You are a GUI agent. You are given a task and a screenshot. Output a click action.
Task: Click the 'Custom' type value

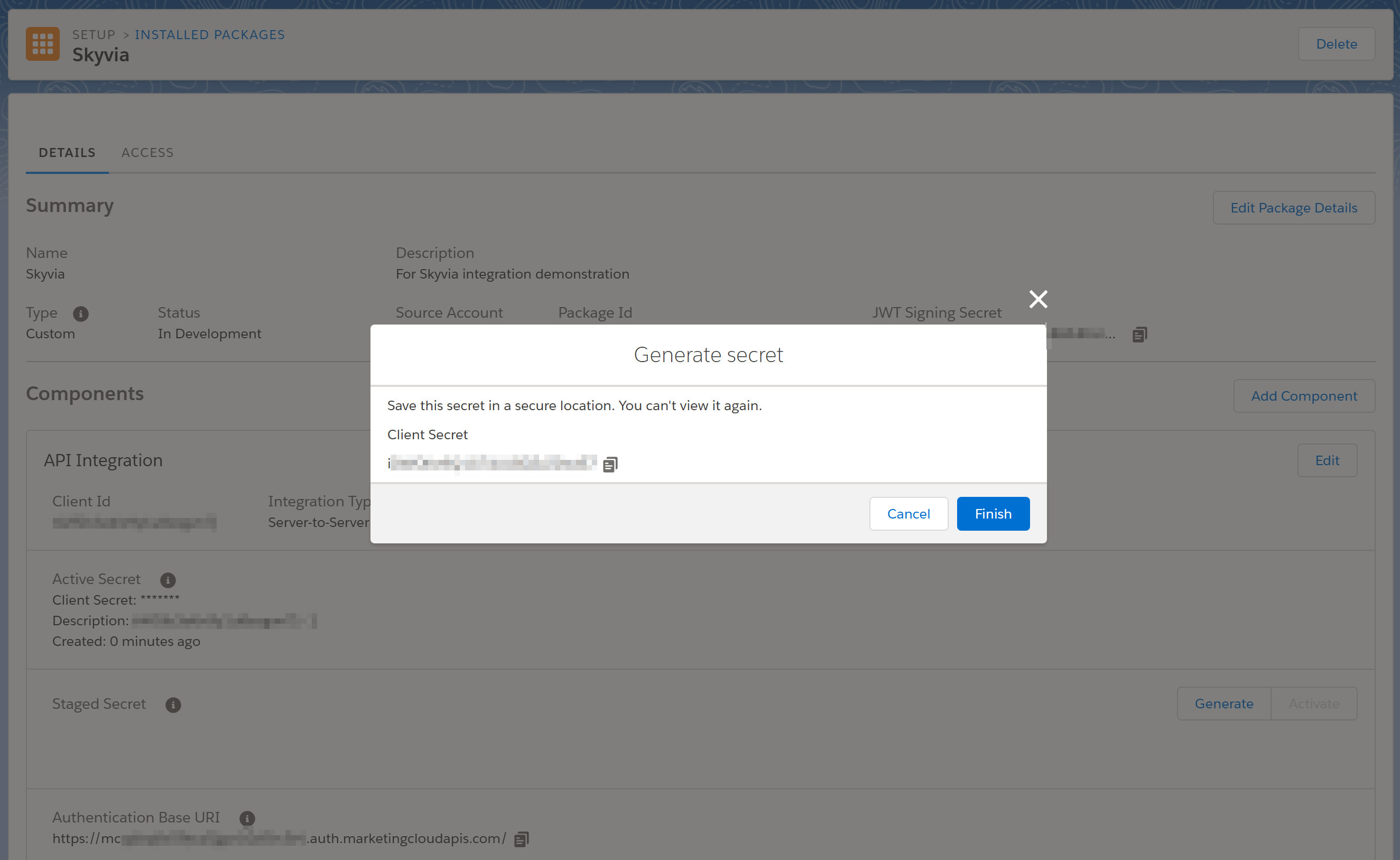coord(50,334)
